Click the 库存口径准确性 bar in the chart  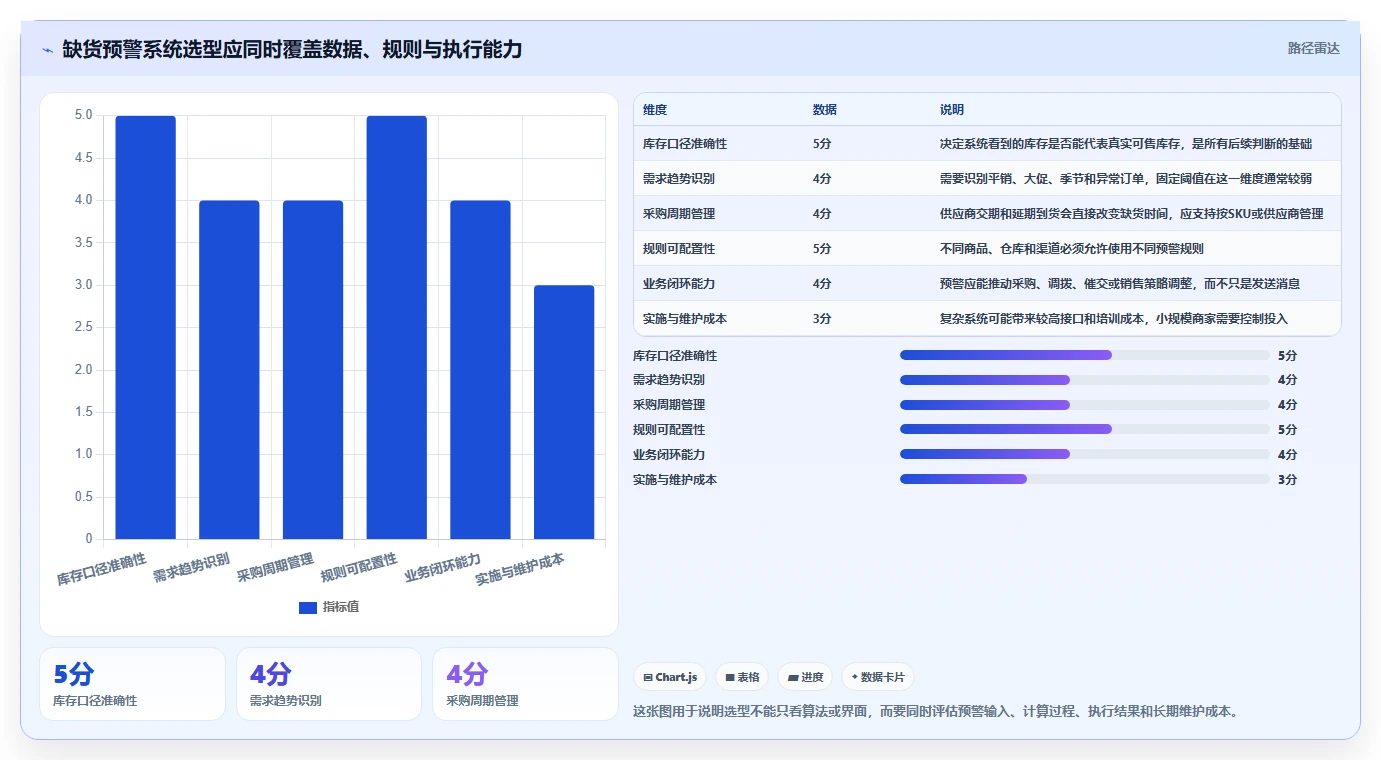pyautogui.click(x=145, y=327)
